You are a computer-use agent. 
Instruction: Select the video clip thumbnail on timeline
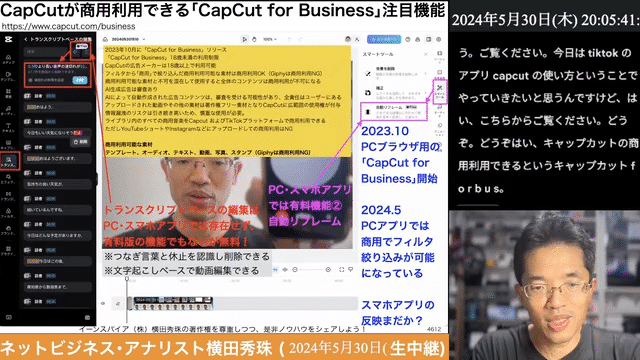pos(173,304)
